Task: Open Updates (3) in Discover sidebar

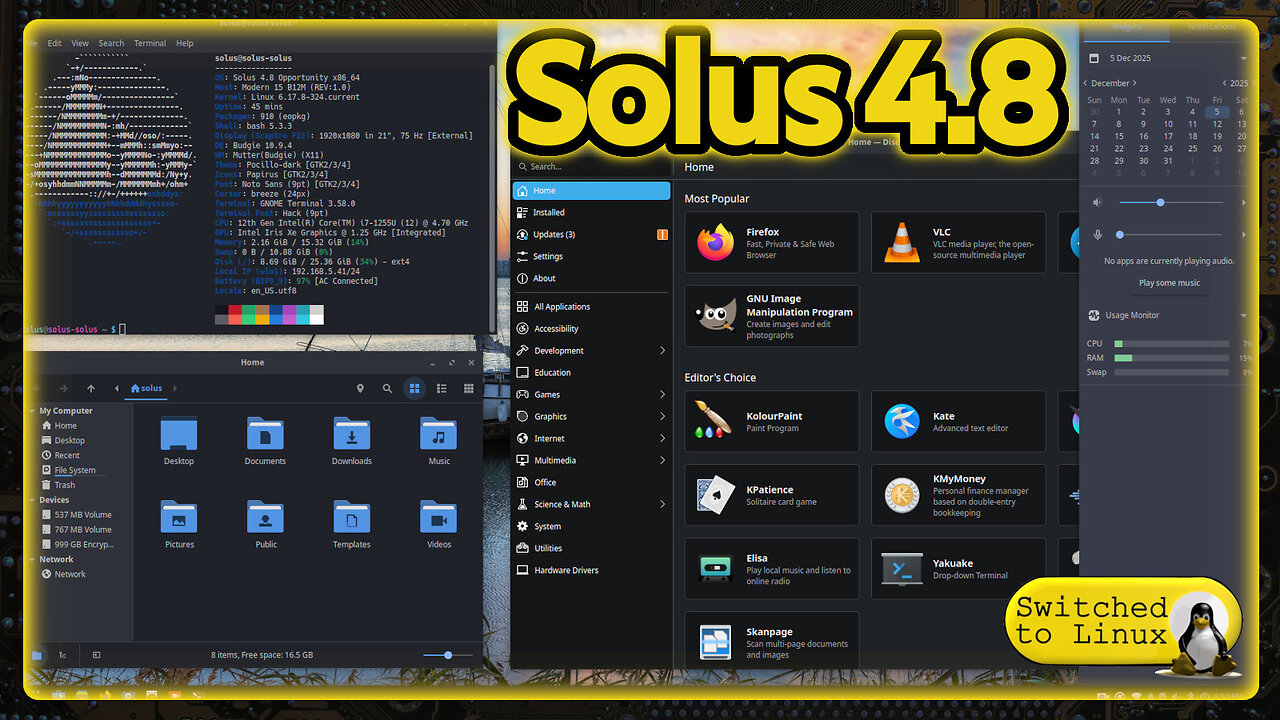Action: pos(591,234)
